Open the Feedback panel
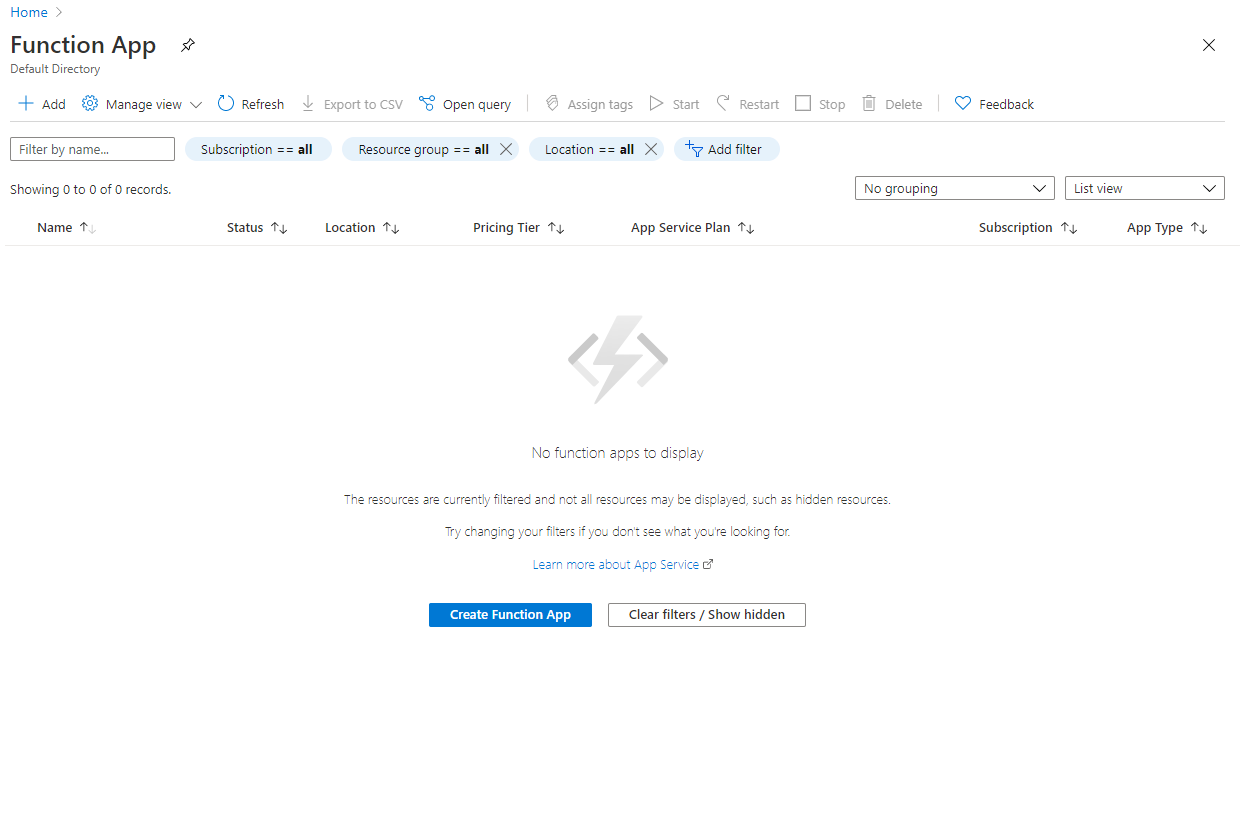 [x=994, y=104]
